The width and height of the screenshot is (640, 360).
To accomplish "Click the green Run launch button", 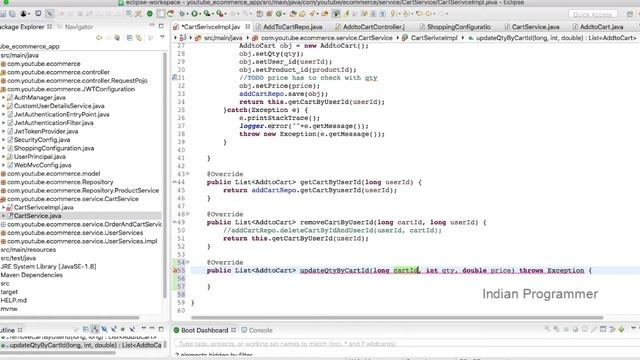I will pyautogui.click(x=195, y=14).
